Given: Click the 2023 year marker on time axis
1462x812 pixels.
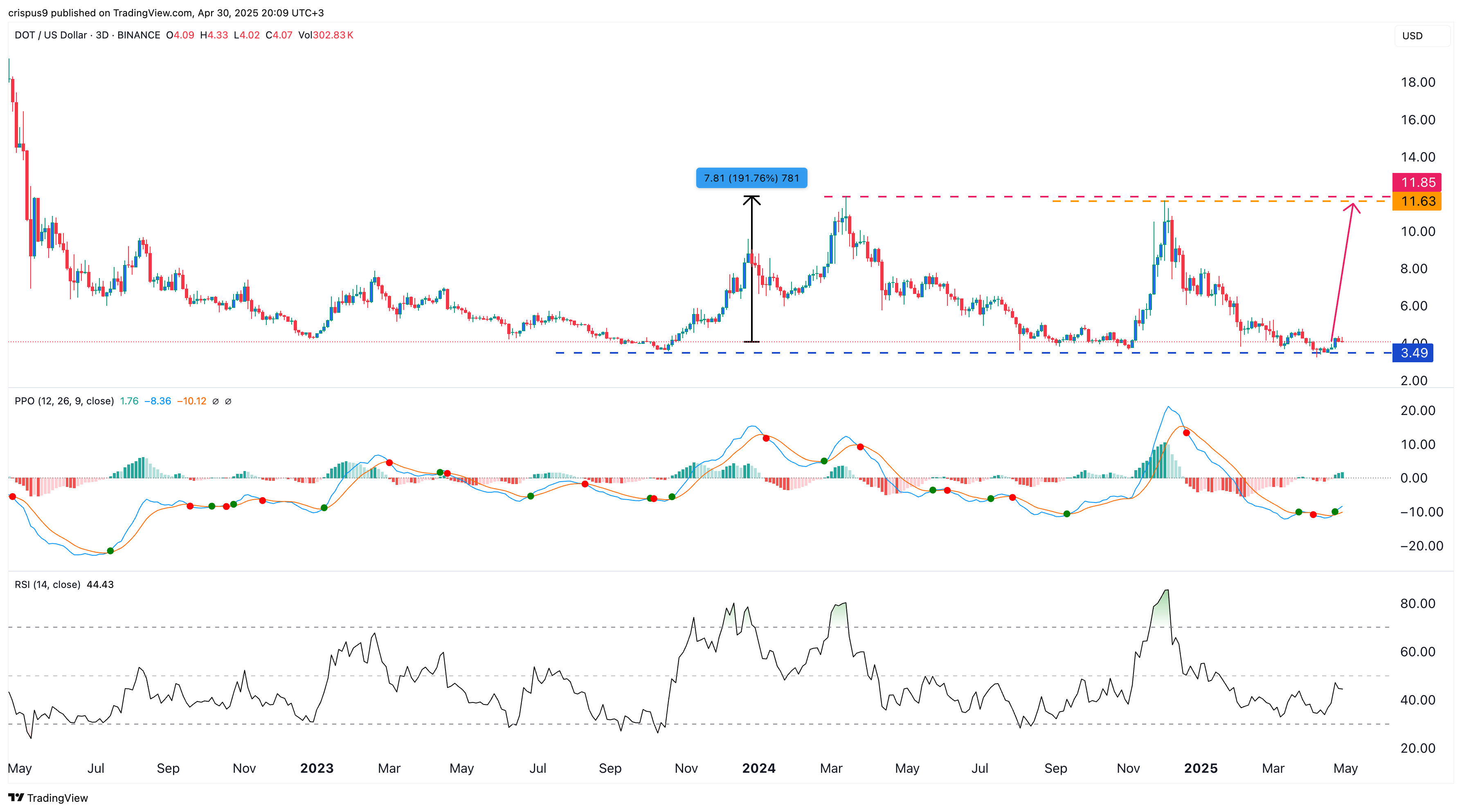Looking at the screenshot, I should 317,768.
